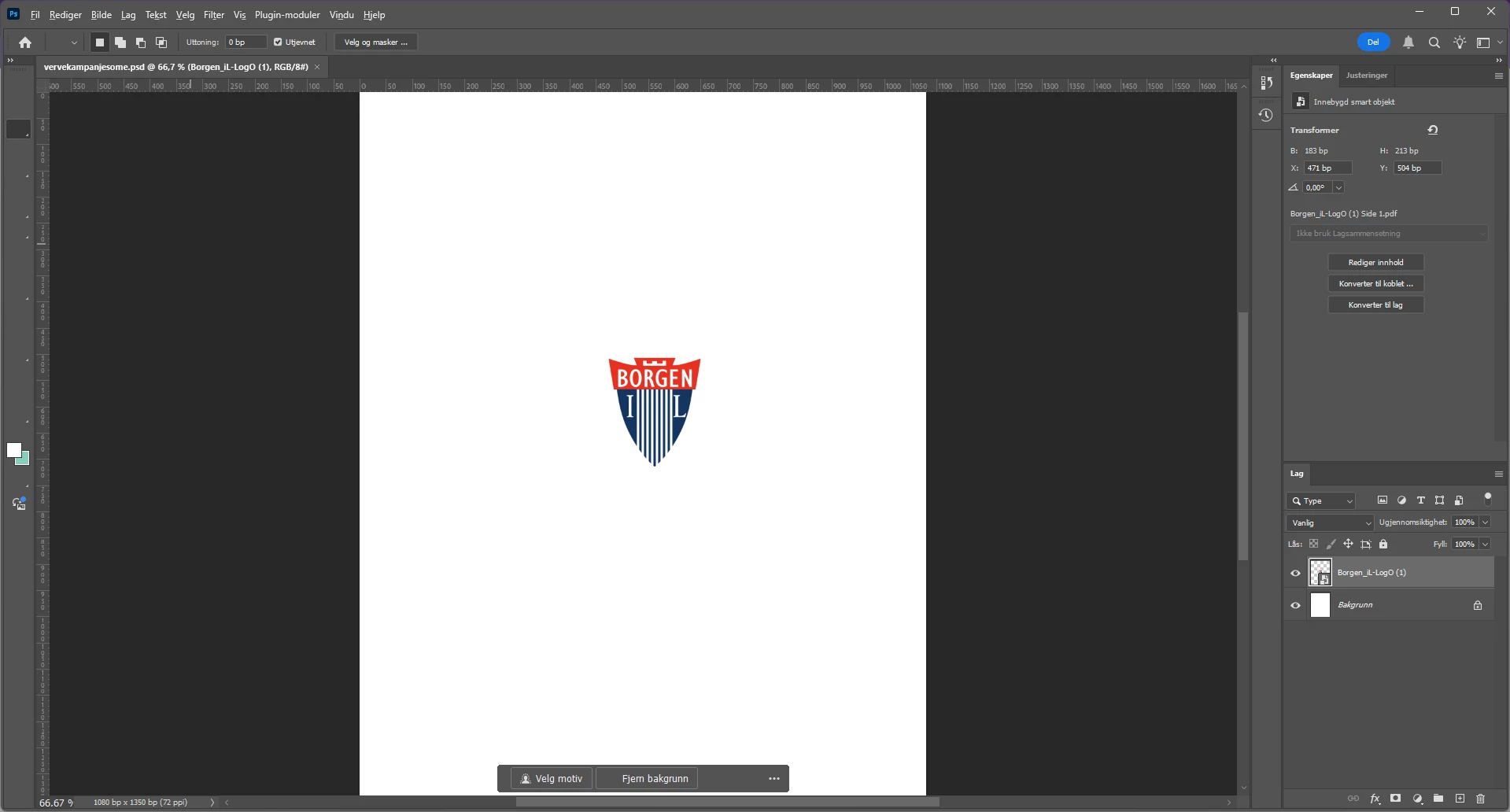This screenshot has width=1510, height=812.
Task: Filter layers by adjustment layers
Action: pyautogui.click(x=1401, y=500)
